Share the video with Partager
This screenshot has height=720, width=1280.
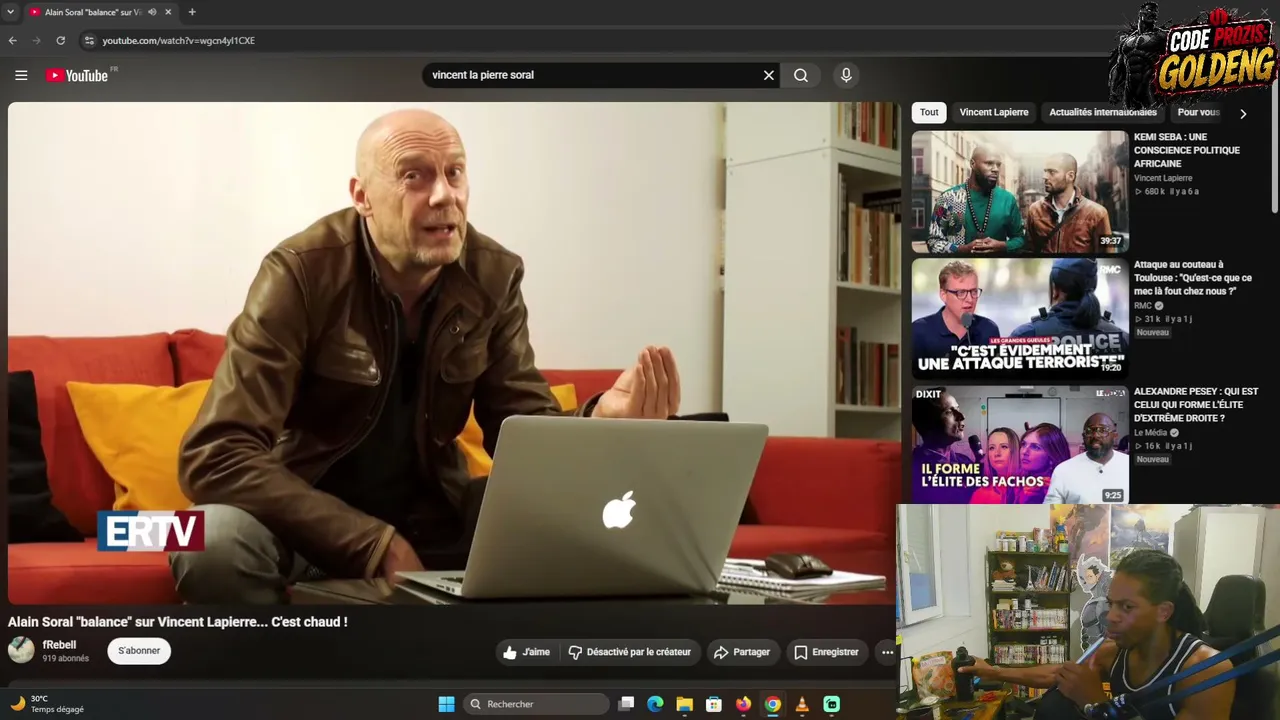[741, 652]
